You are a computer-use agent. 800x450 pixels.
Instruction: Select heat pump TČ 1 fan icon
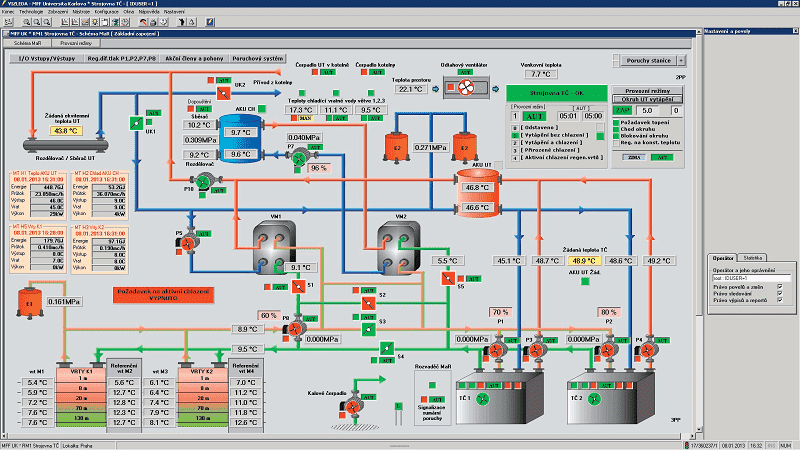(482, 399)
